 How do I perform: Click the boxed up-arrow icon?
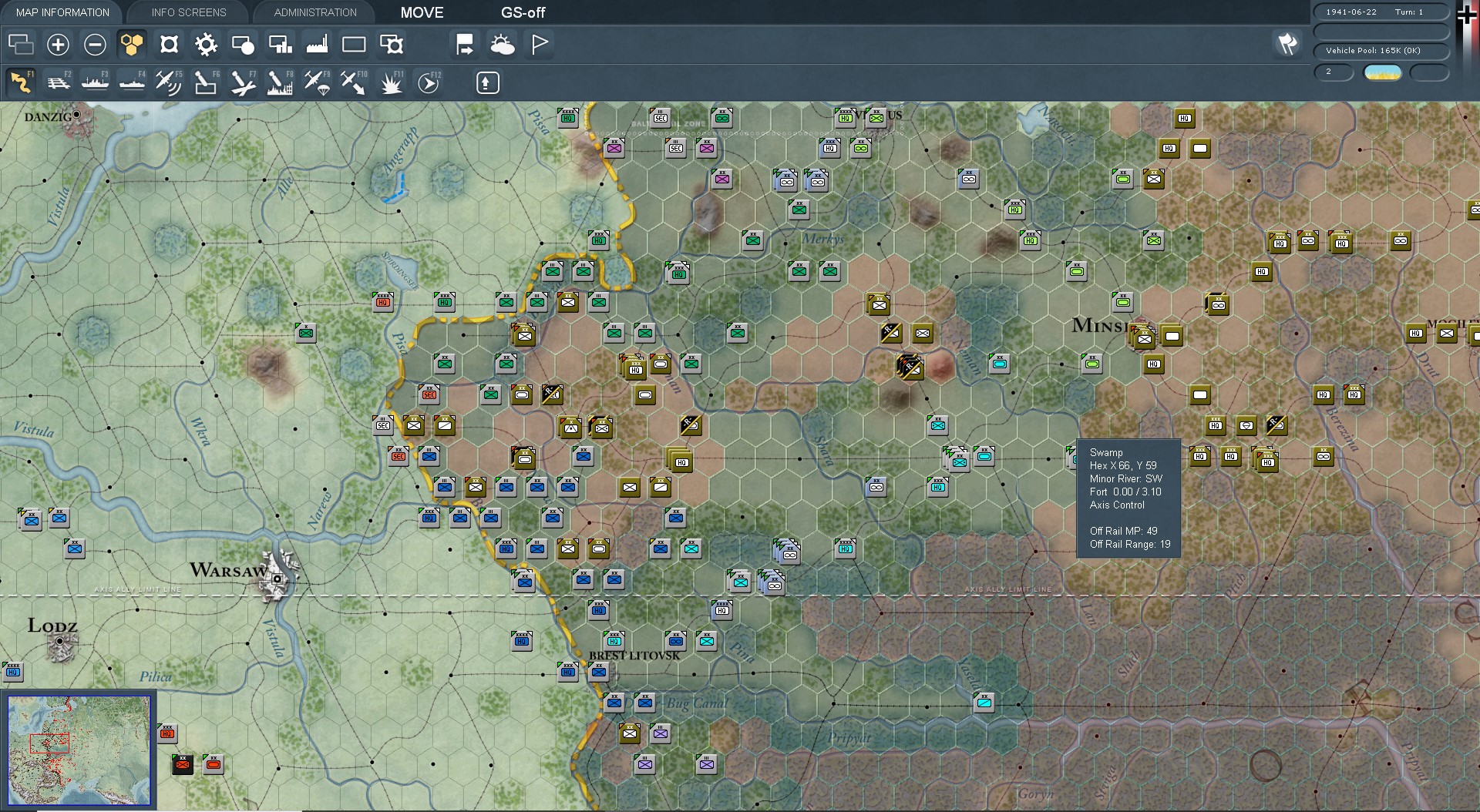pyautogui.click(x=487, y=82)
